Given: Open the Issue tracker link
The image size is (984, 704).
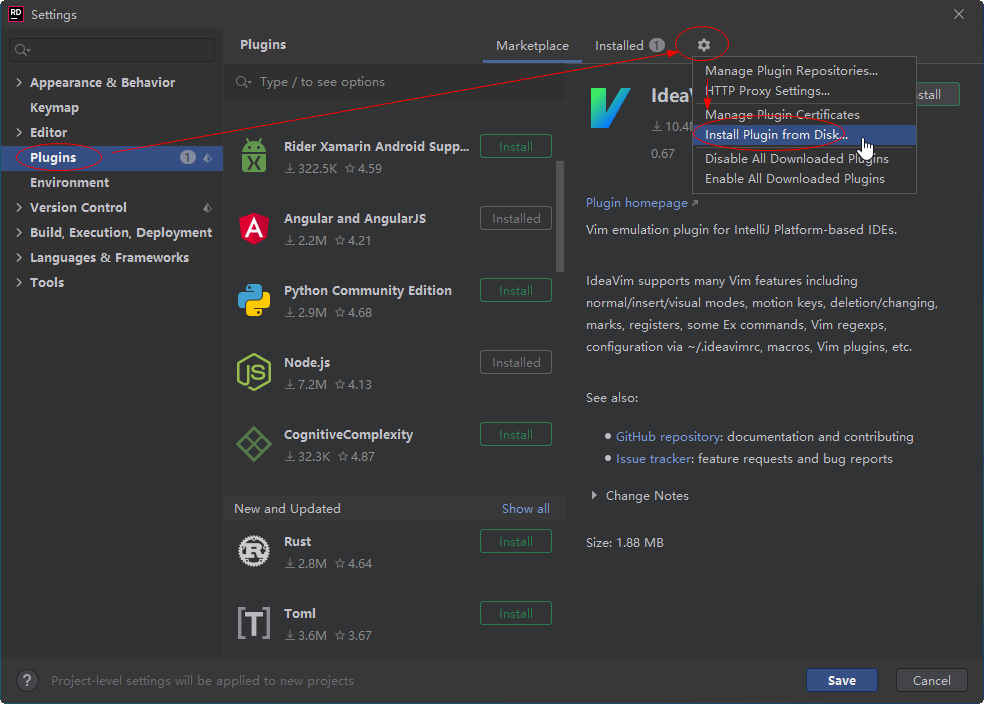Looking at the screenshot, I should click(x=653, y=459).
